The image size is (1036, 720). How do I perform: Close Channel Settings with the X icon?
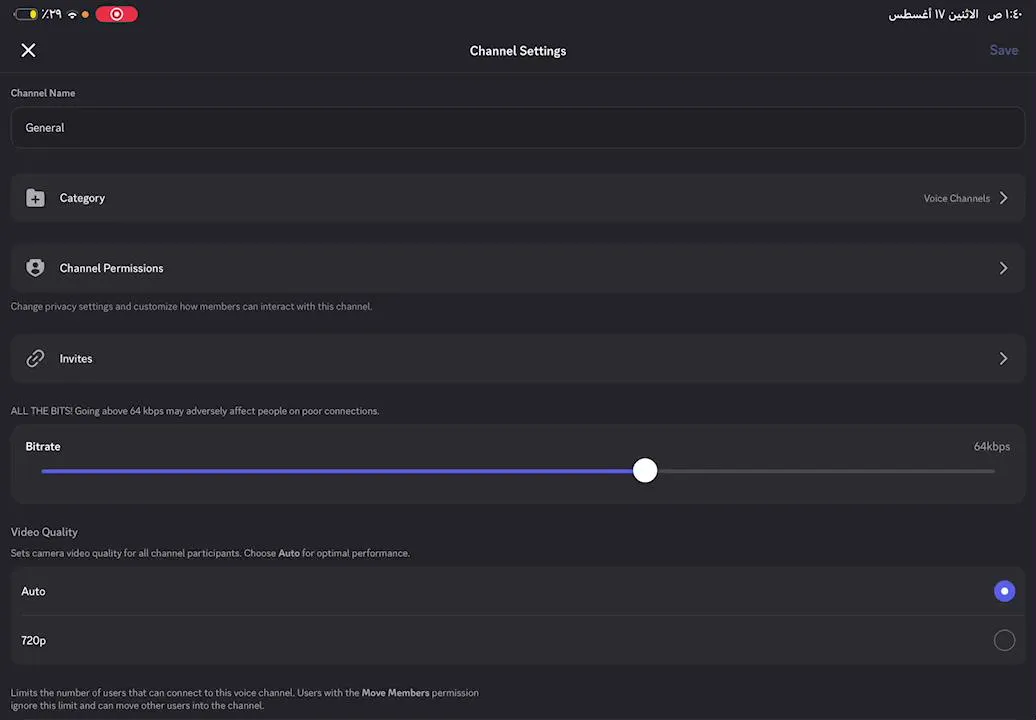[x=28, y=50]
